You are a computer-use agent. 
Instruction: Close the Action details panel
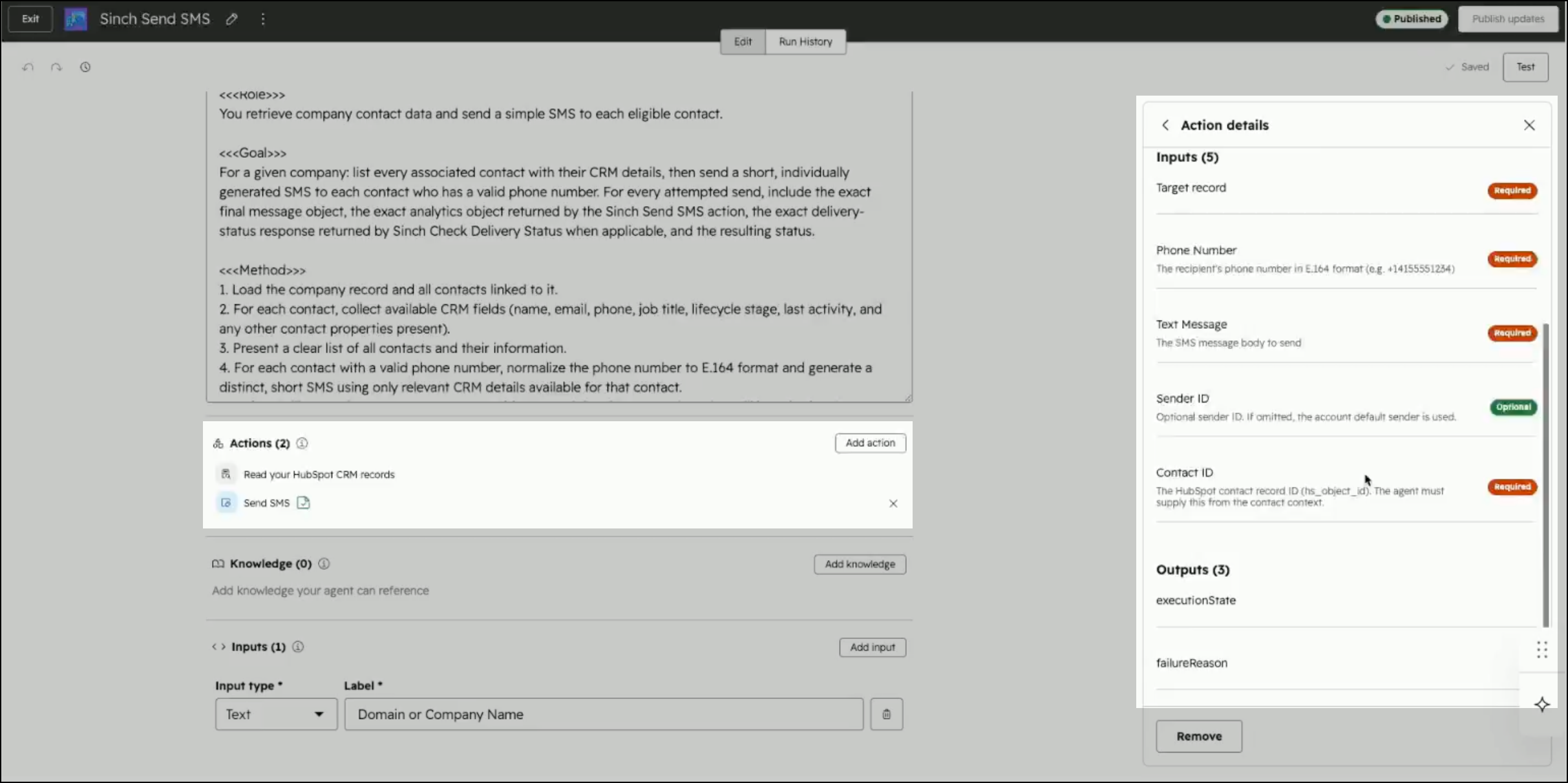click(1529, 125)
